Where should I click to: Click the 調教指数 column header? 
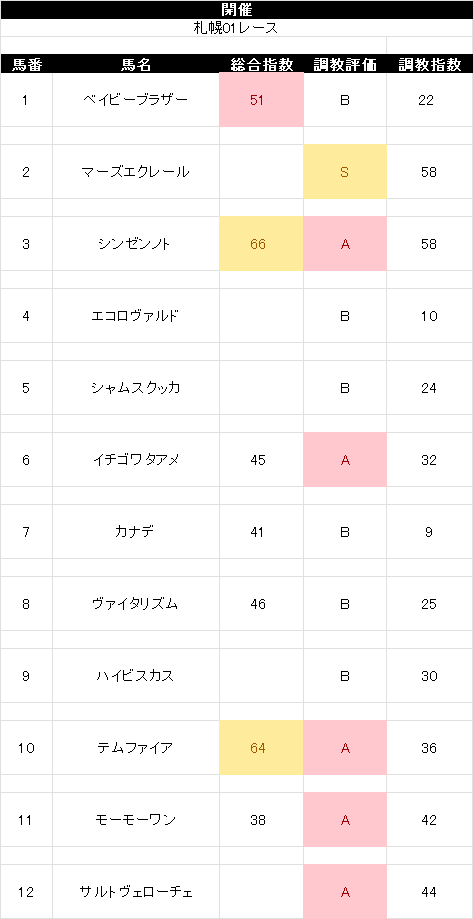(430, 64)
